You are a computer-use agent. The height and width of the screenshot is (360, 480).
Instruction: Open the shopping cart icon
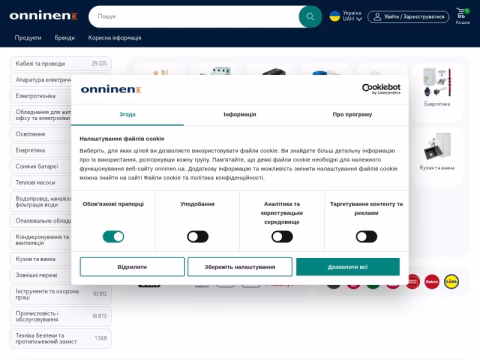pyautogui.click(x=462, y=15)
